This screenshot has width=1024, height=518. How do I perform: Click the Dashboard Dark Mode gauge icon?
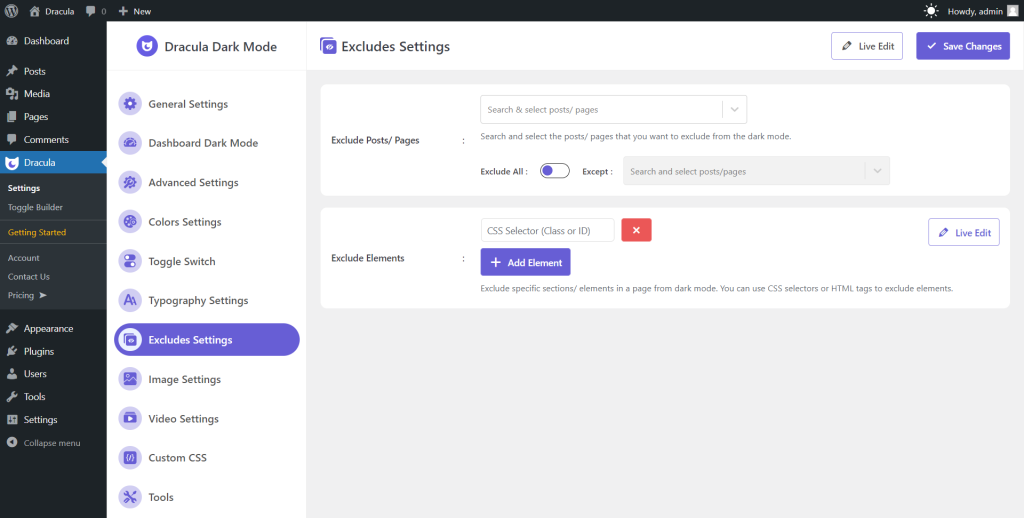coord(130,143)
